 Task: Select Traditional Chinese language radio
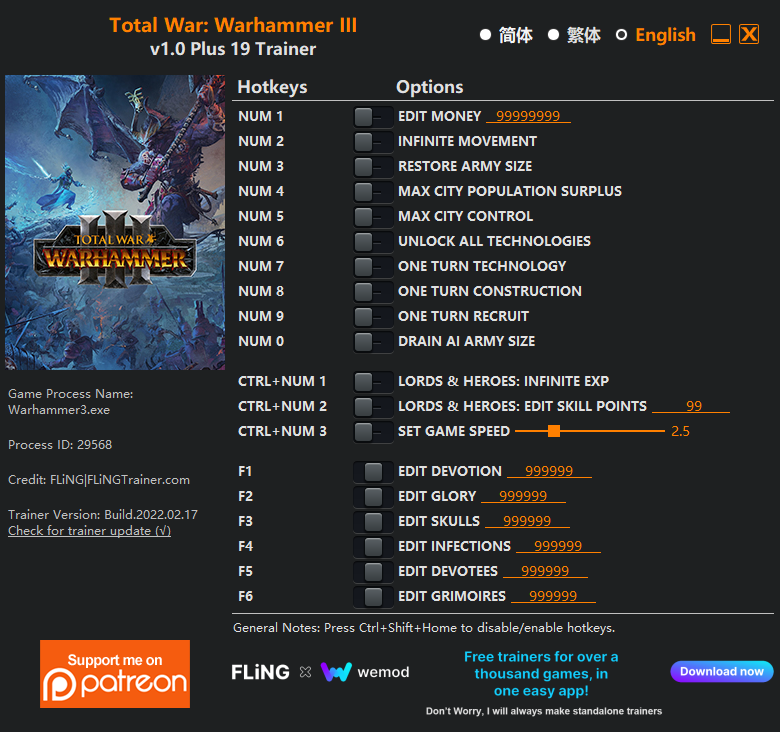click(553, 35)
